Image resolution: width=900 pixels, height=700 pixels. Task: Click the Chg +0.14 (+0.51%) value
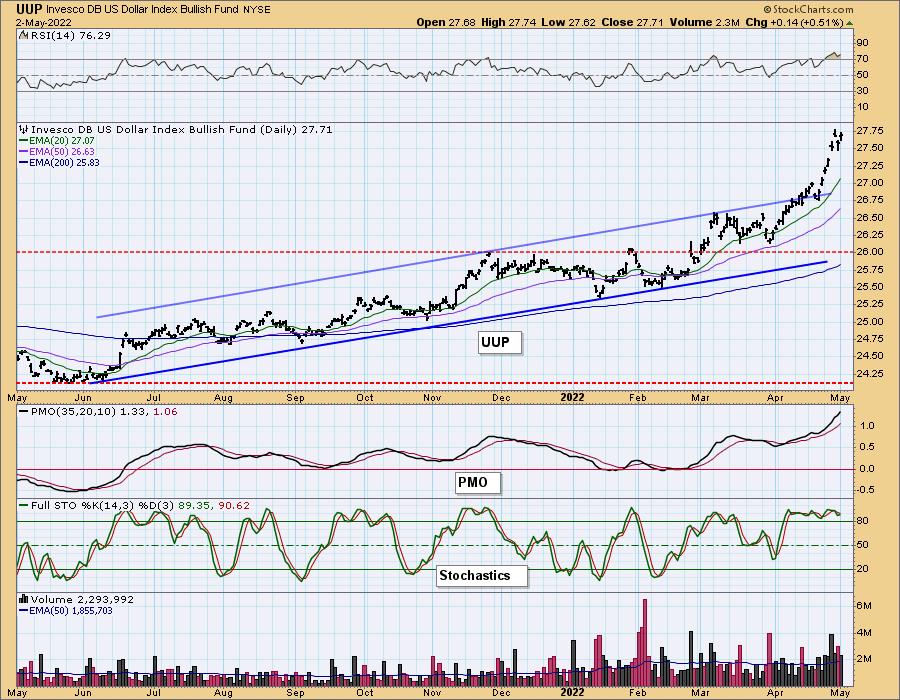pyautogui.click(x=794, y=22)
